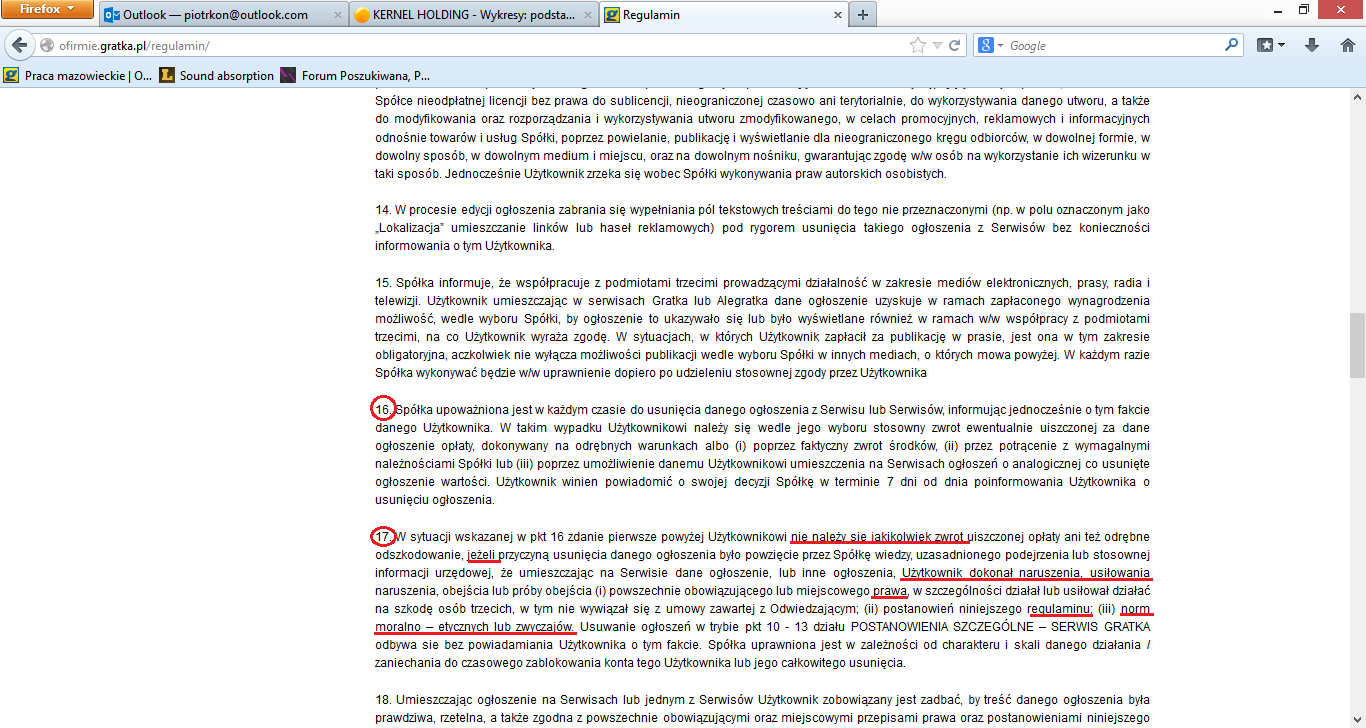The width and height of the screenshot is (1366, 728).
Task: Click the vertical page scrollbar thumb
Action: pyautogui.click(x=1357, y=344)
